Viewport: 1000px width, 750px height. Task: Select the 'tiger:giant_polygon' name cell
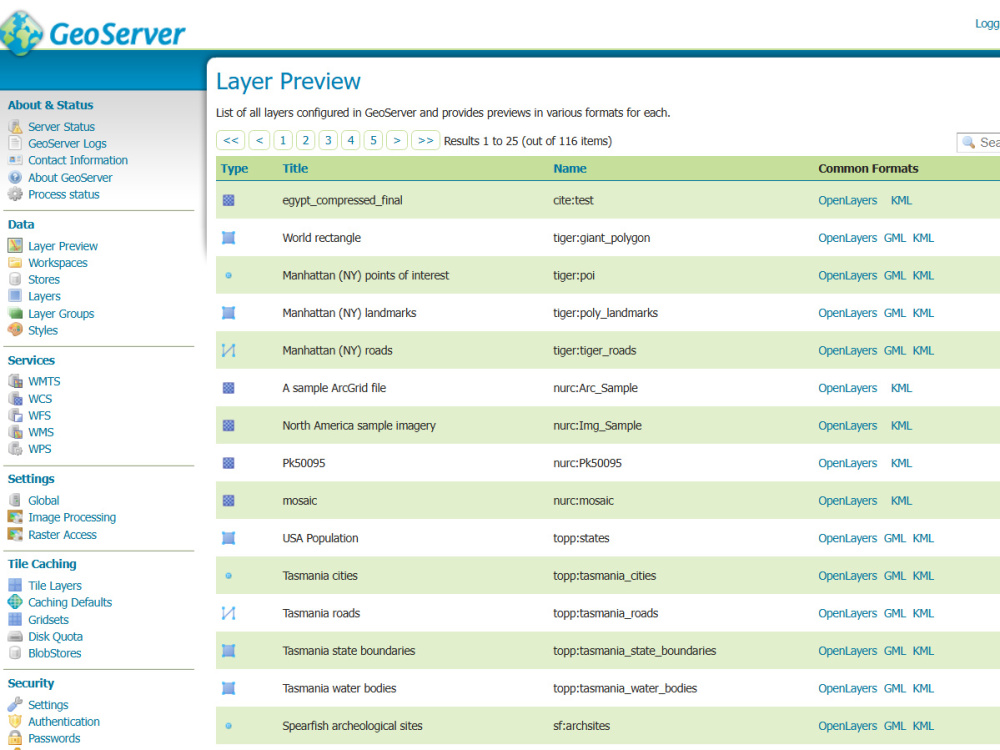click(x=601, y=238)
